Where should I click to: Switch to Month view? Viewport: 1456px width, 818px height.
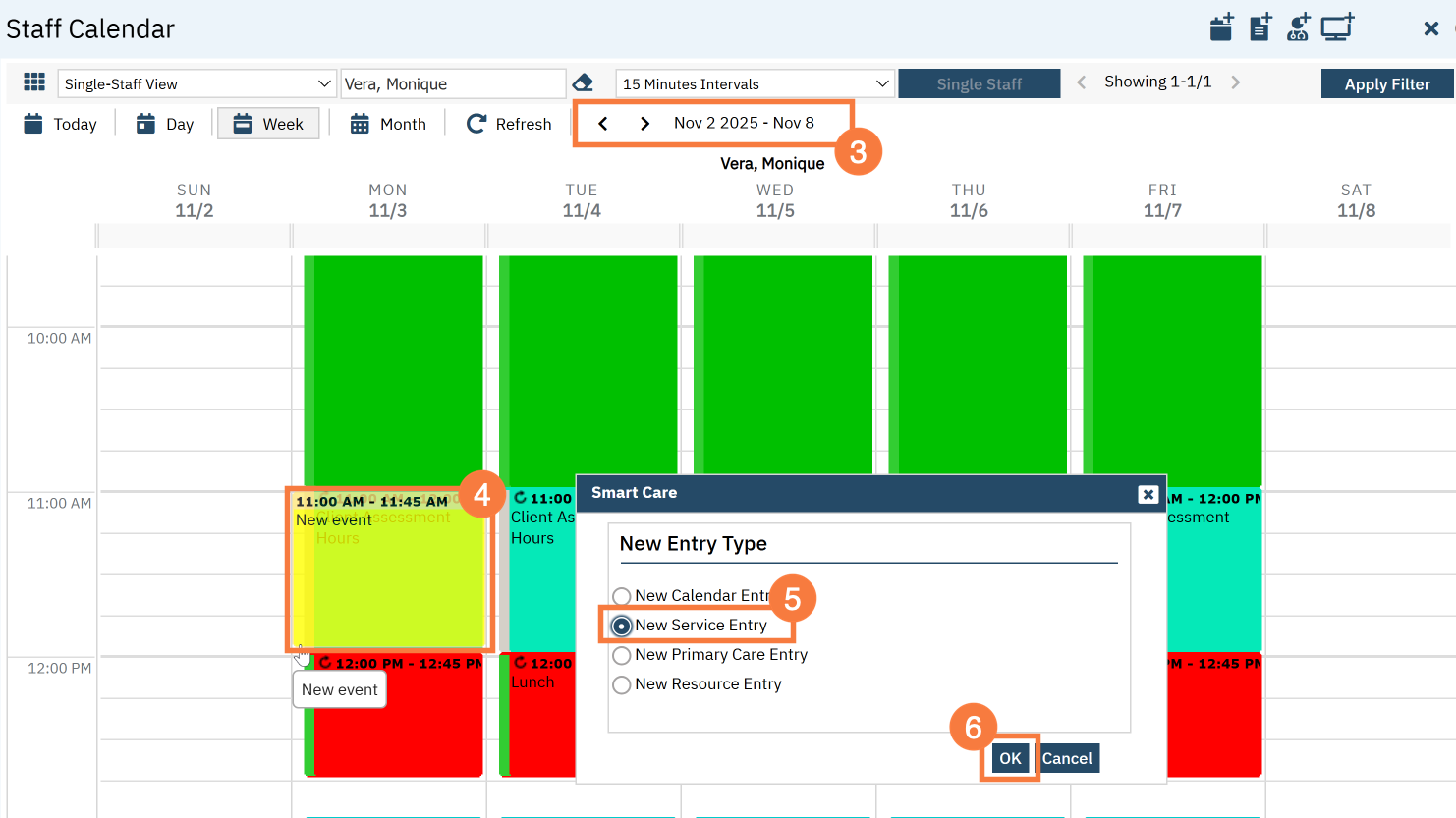point(388,124)
